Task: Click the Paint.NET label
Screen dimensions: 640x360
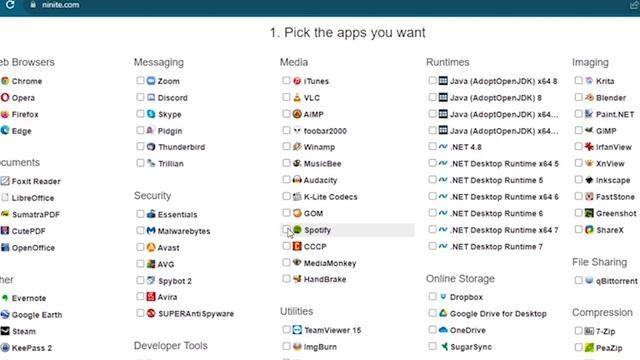Action: (615, 114)
